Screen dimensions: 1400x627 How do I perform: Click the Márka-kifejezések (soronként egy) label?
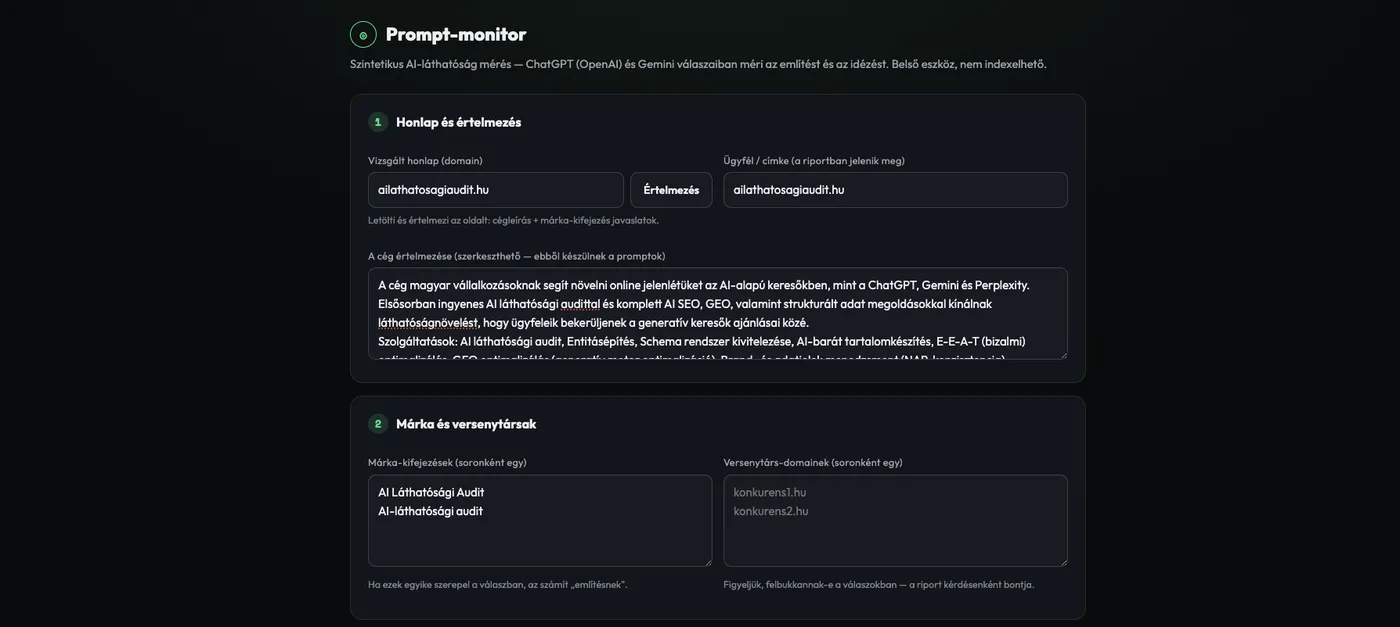(x=447, y=462)
